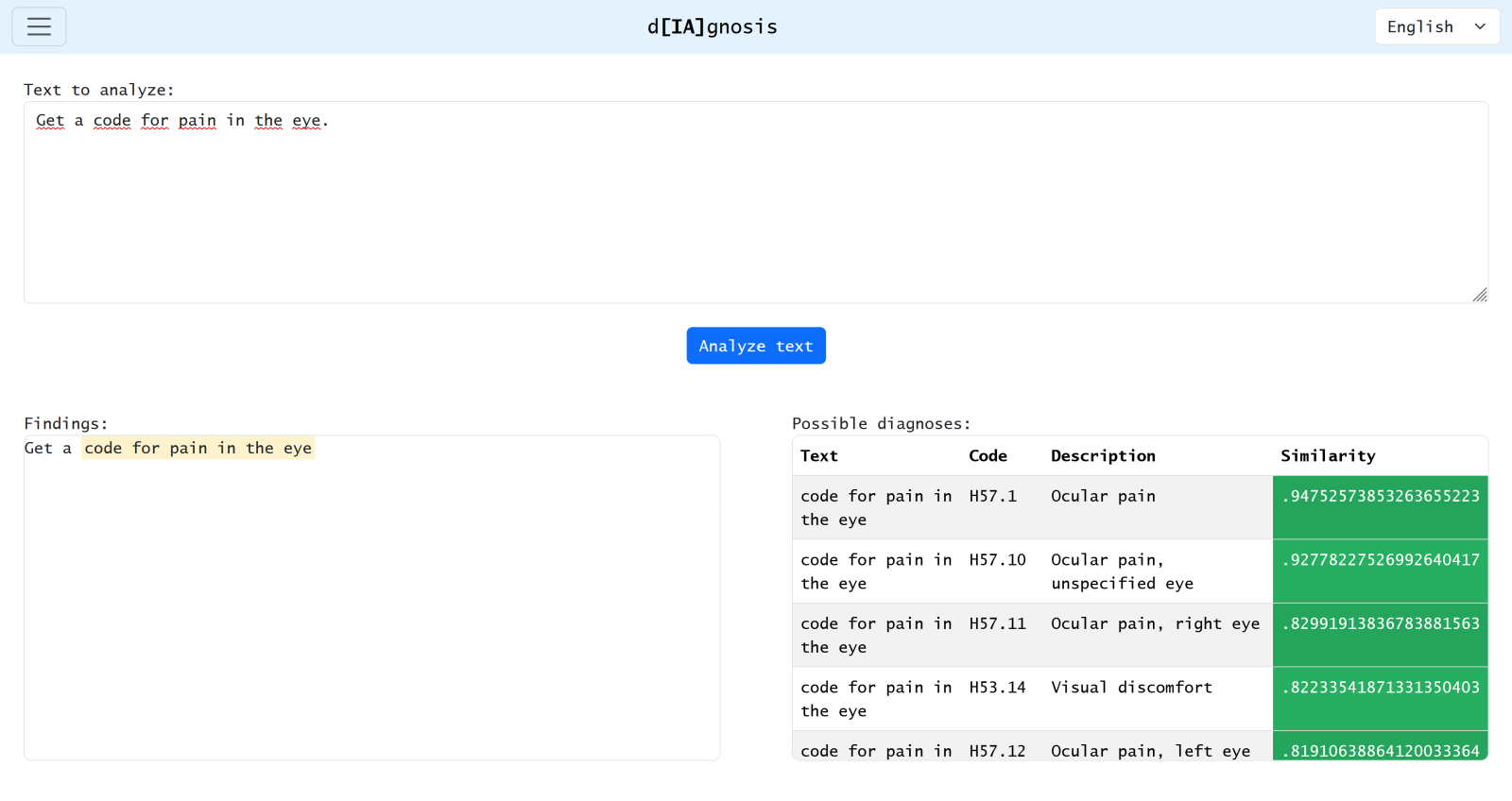1512x801 pixels.
Task: Click the Description column header
Action: (1102, 455)
